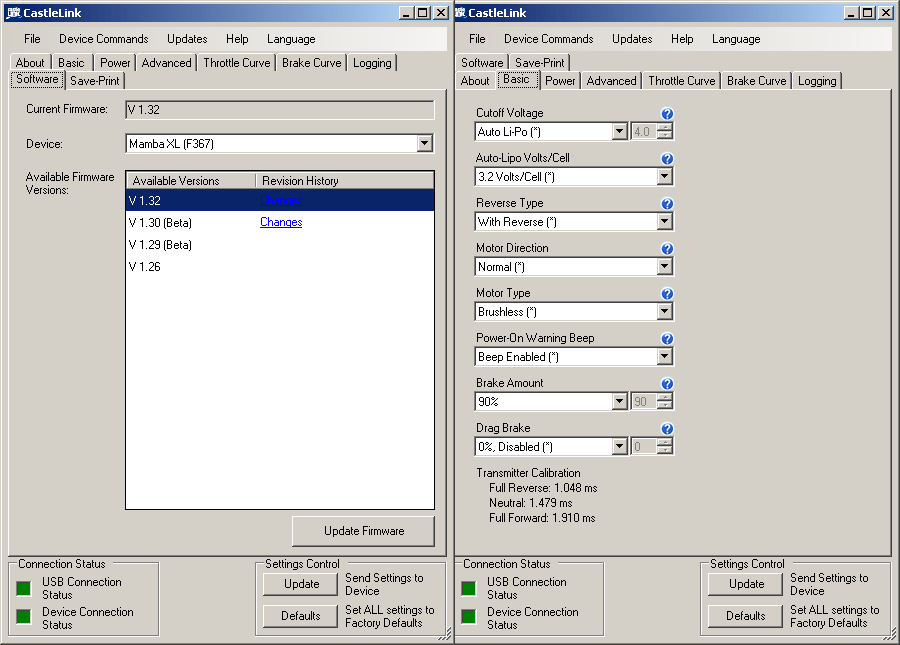Click Revision History column header
Viewport: 900px width, 645px height.
(344, 181)
